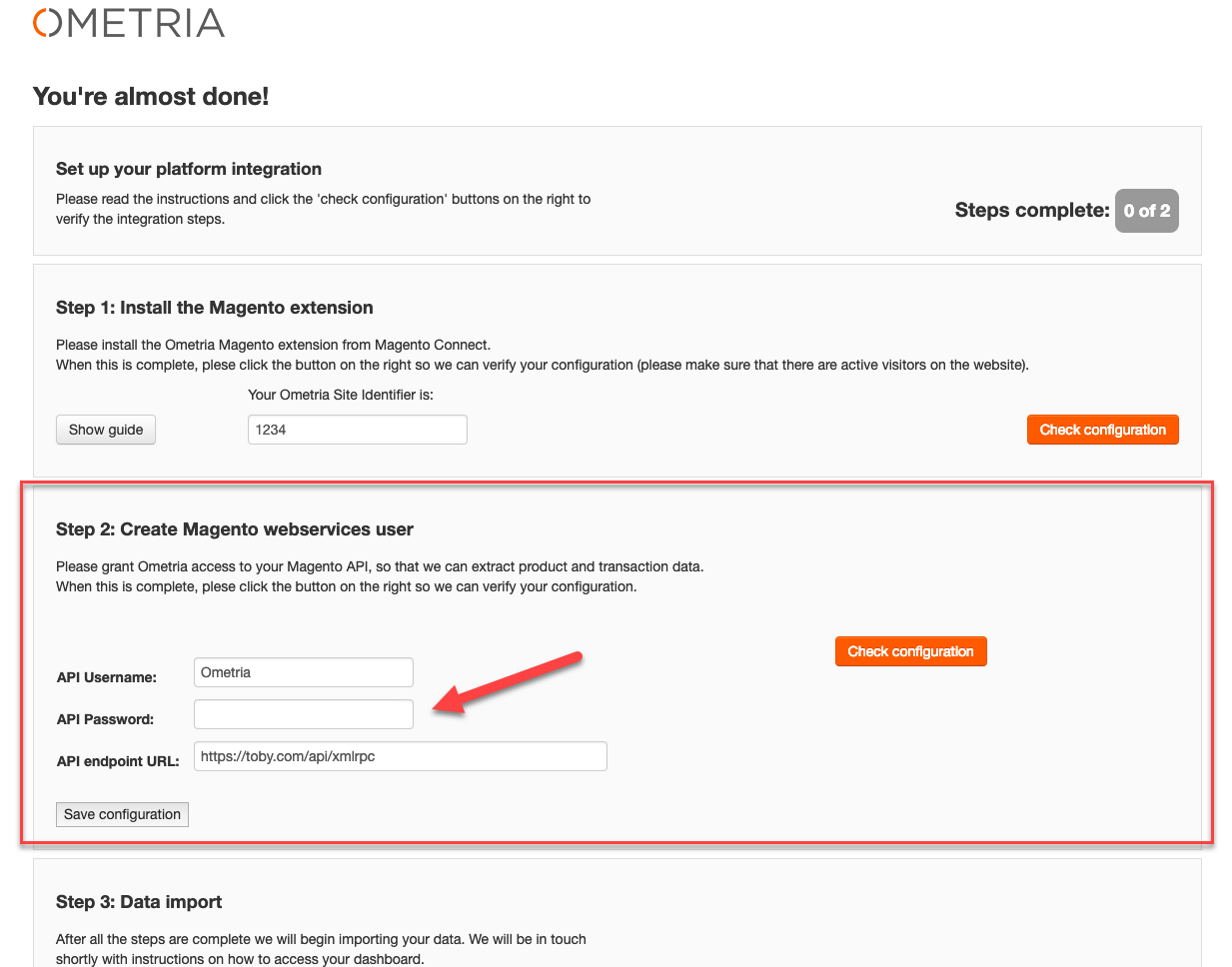Click 'Step 2: Create Magento webservices user' heading
This screenshot has height=967, width=1232.
point(235,529)
